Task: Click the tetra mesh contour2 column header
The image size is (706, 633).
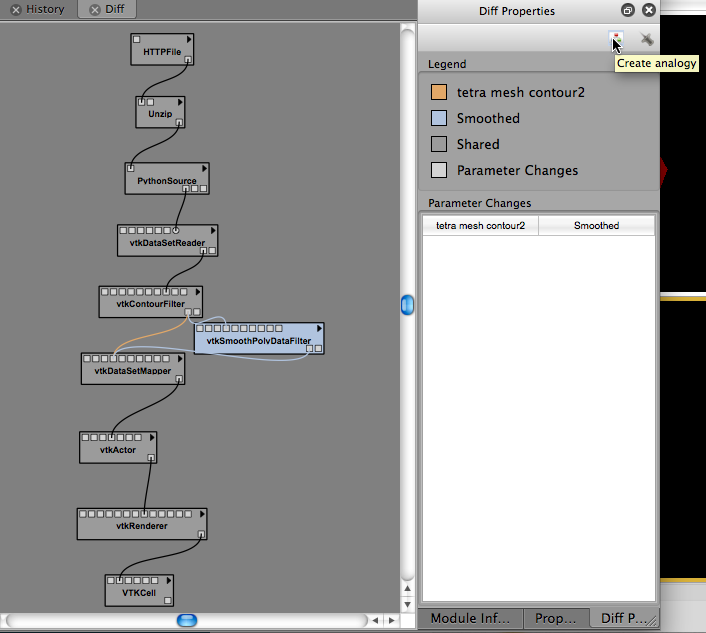Action: click(480, 226)
